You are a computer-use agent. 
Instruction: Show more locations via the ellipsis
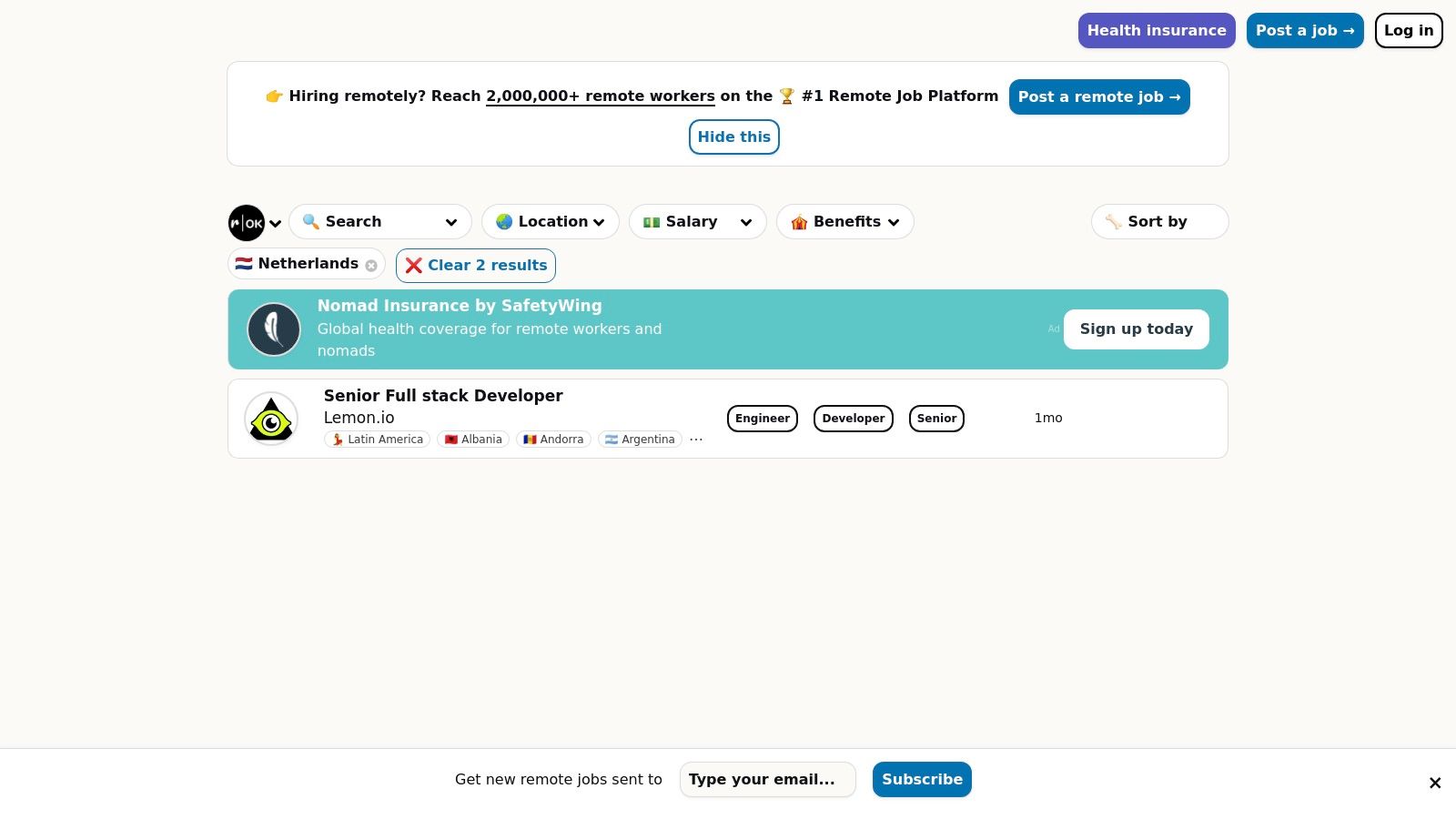[x=696, y=440]
